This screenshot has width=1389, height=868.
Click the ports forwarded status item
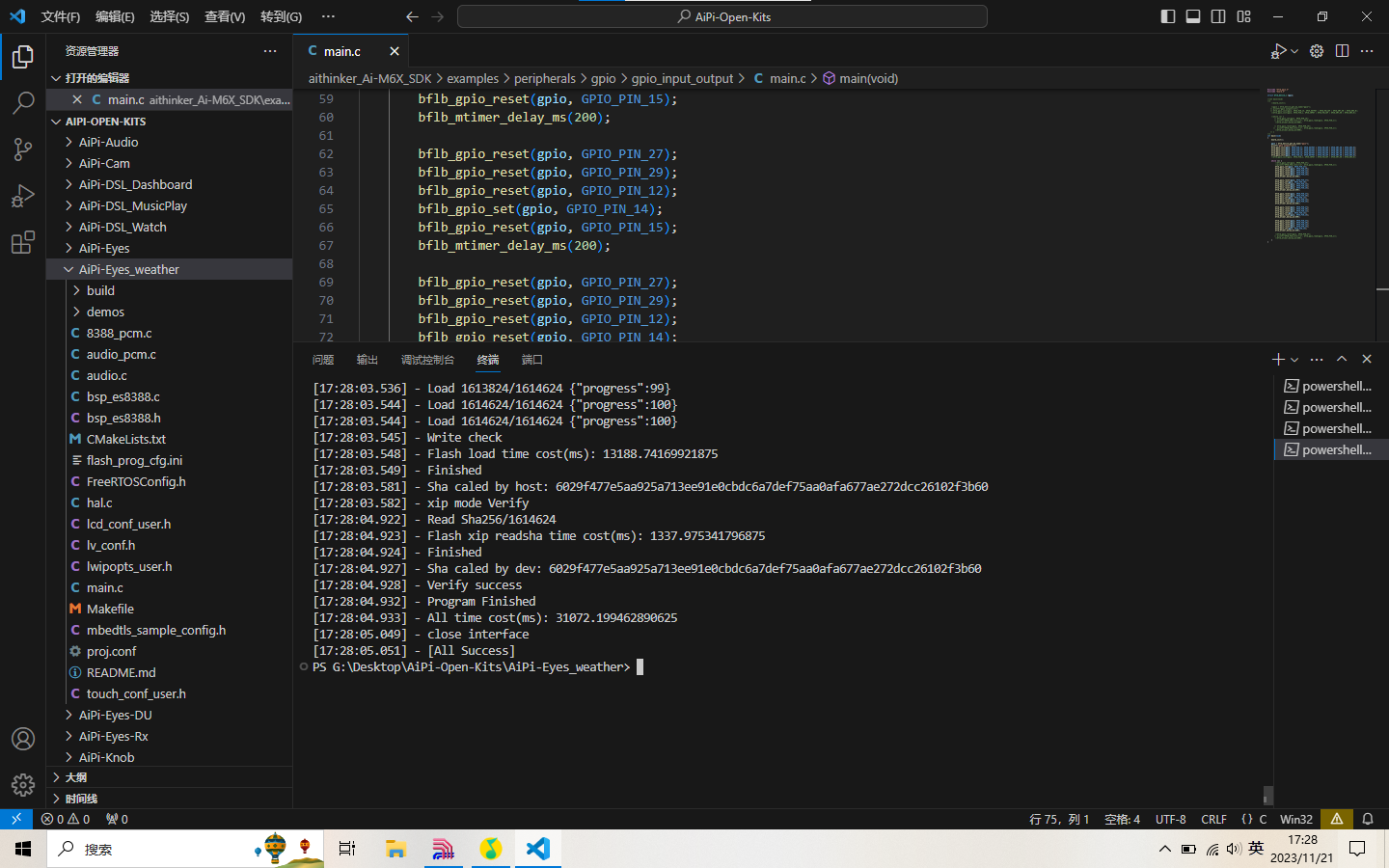click(x=117, y=819)
